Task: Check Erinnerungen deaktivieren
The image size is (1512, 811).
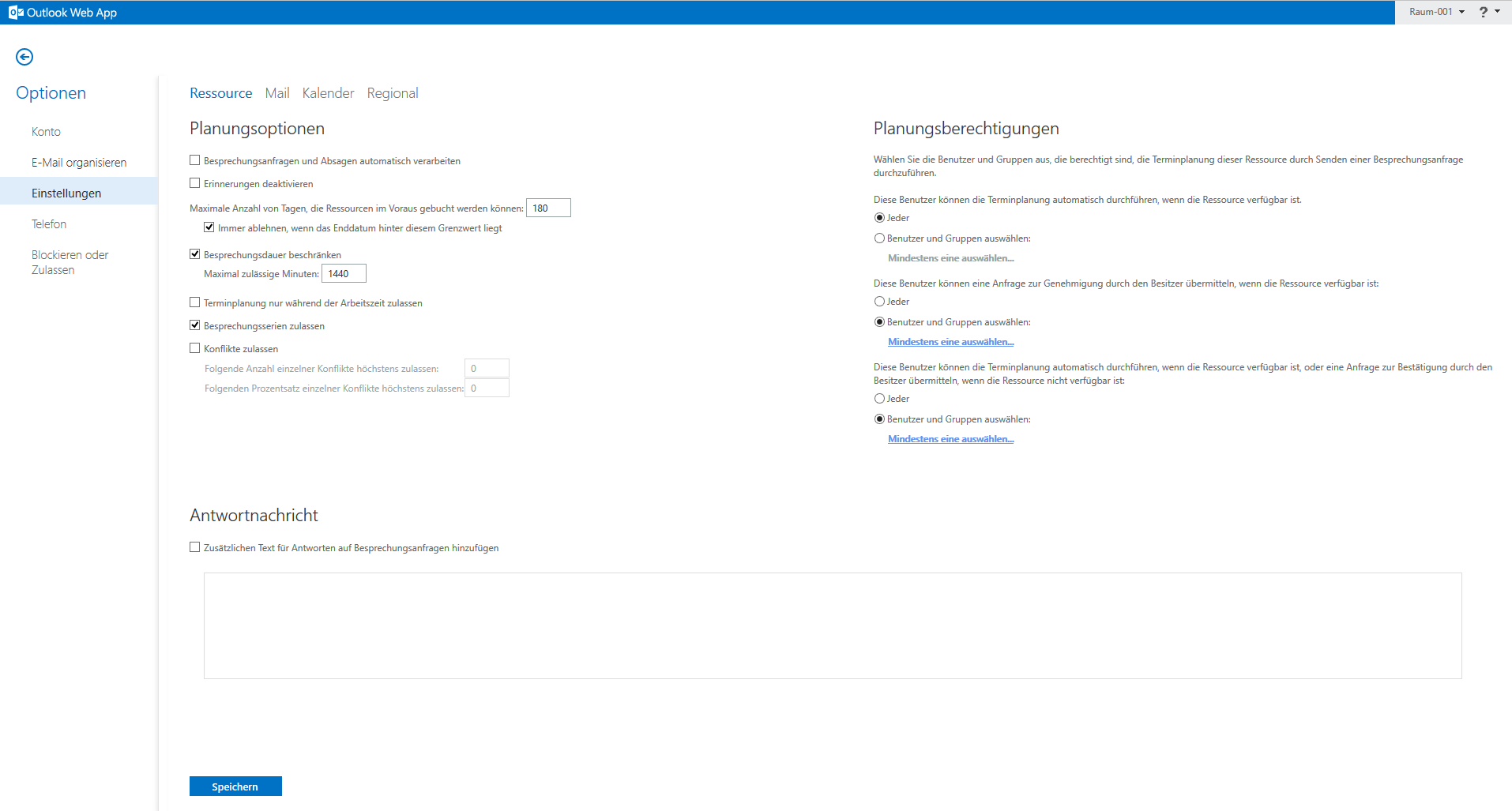Action: point(195,183)
